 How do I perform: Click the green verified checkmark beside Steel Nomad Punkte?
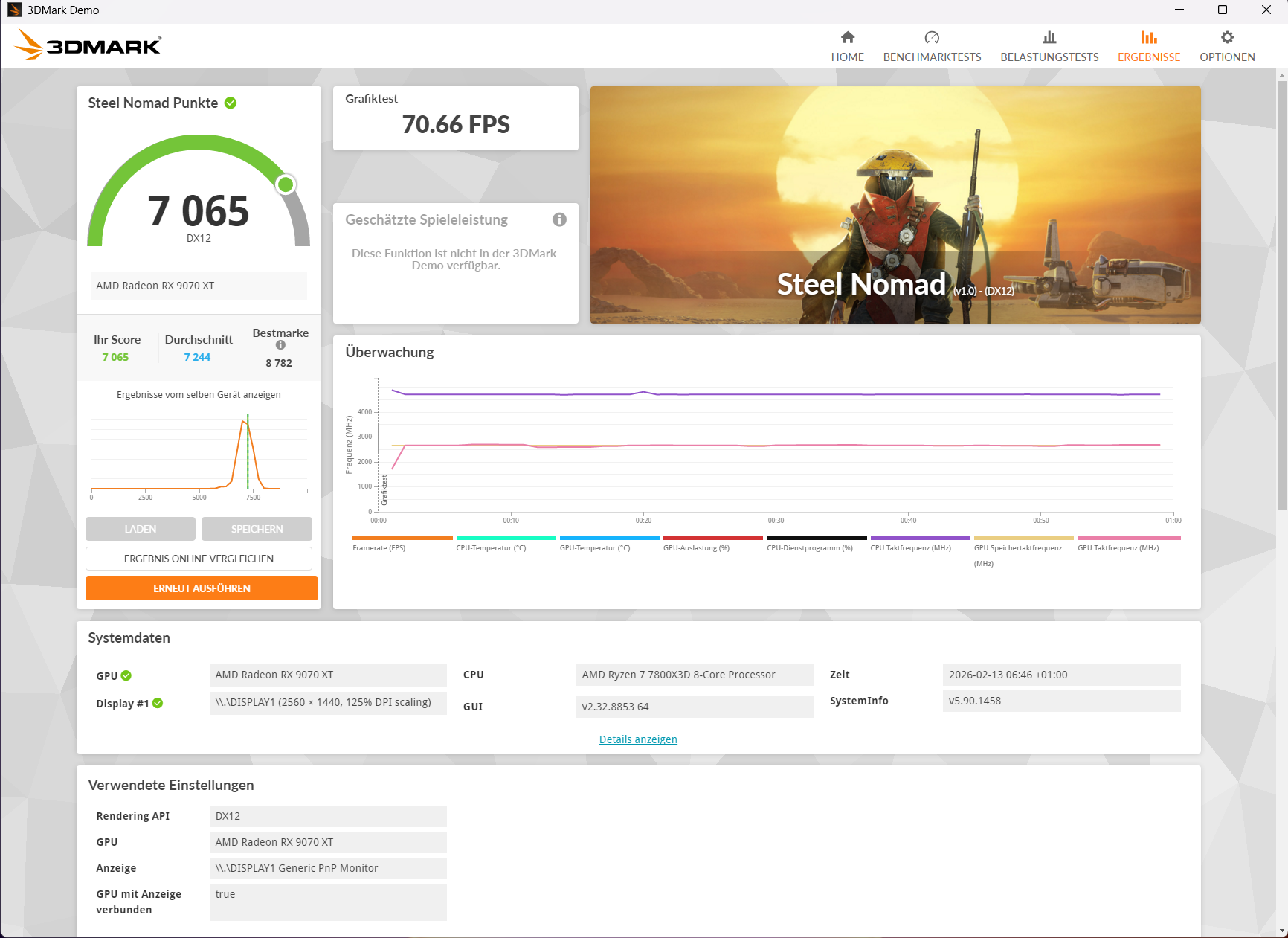231,103
